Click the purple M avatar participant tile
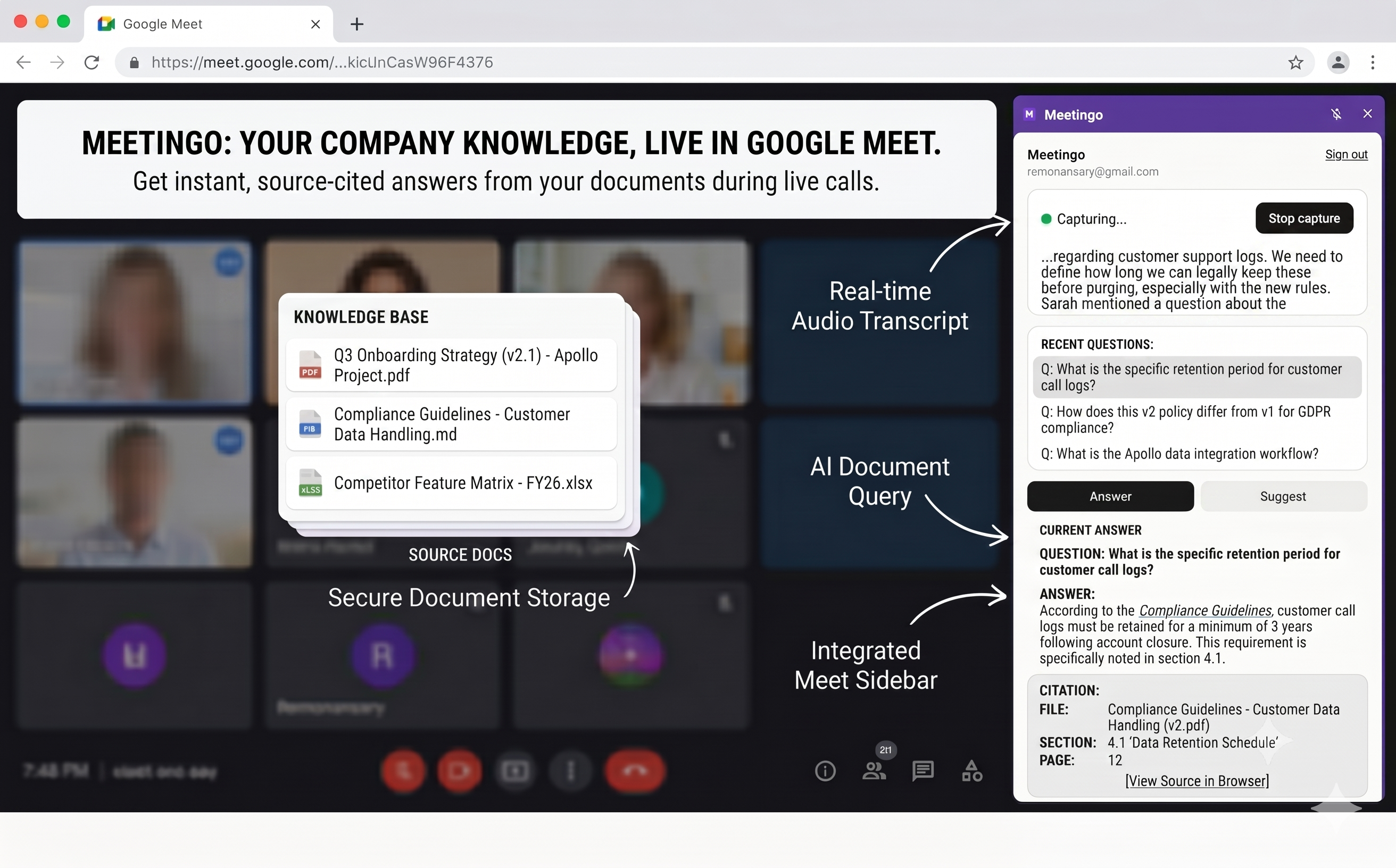The width and height of the screenshot is (1396, 868). pyautogui.click(x=135, y=655)
